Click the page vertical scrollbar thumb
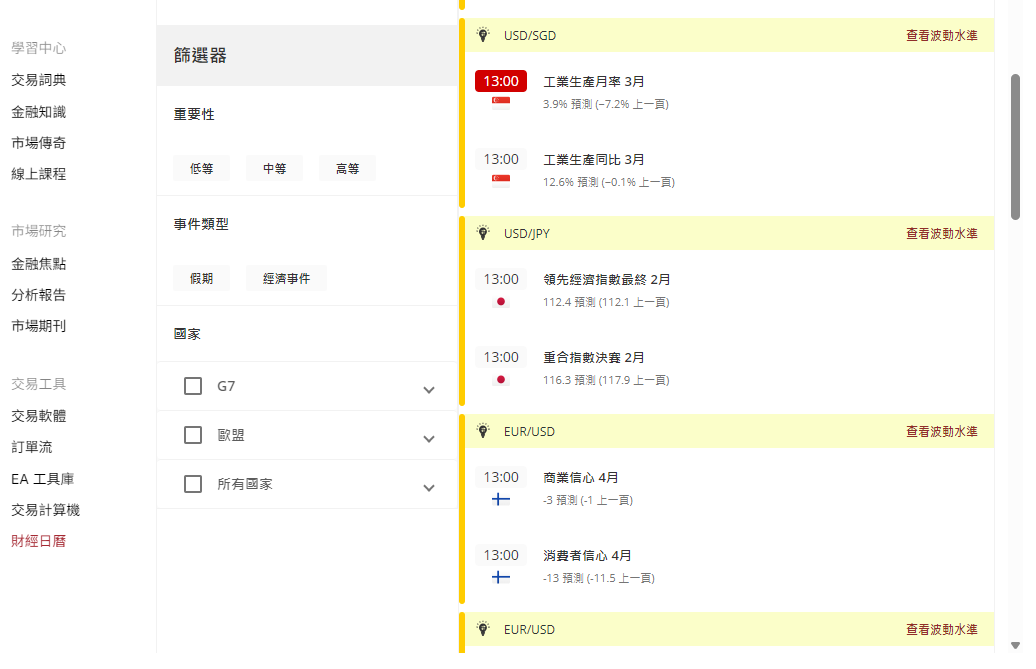Image resolution: width=1036 pixels, height=669 pixels. (x=1015, y=146)
